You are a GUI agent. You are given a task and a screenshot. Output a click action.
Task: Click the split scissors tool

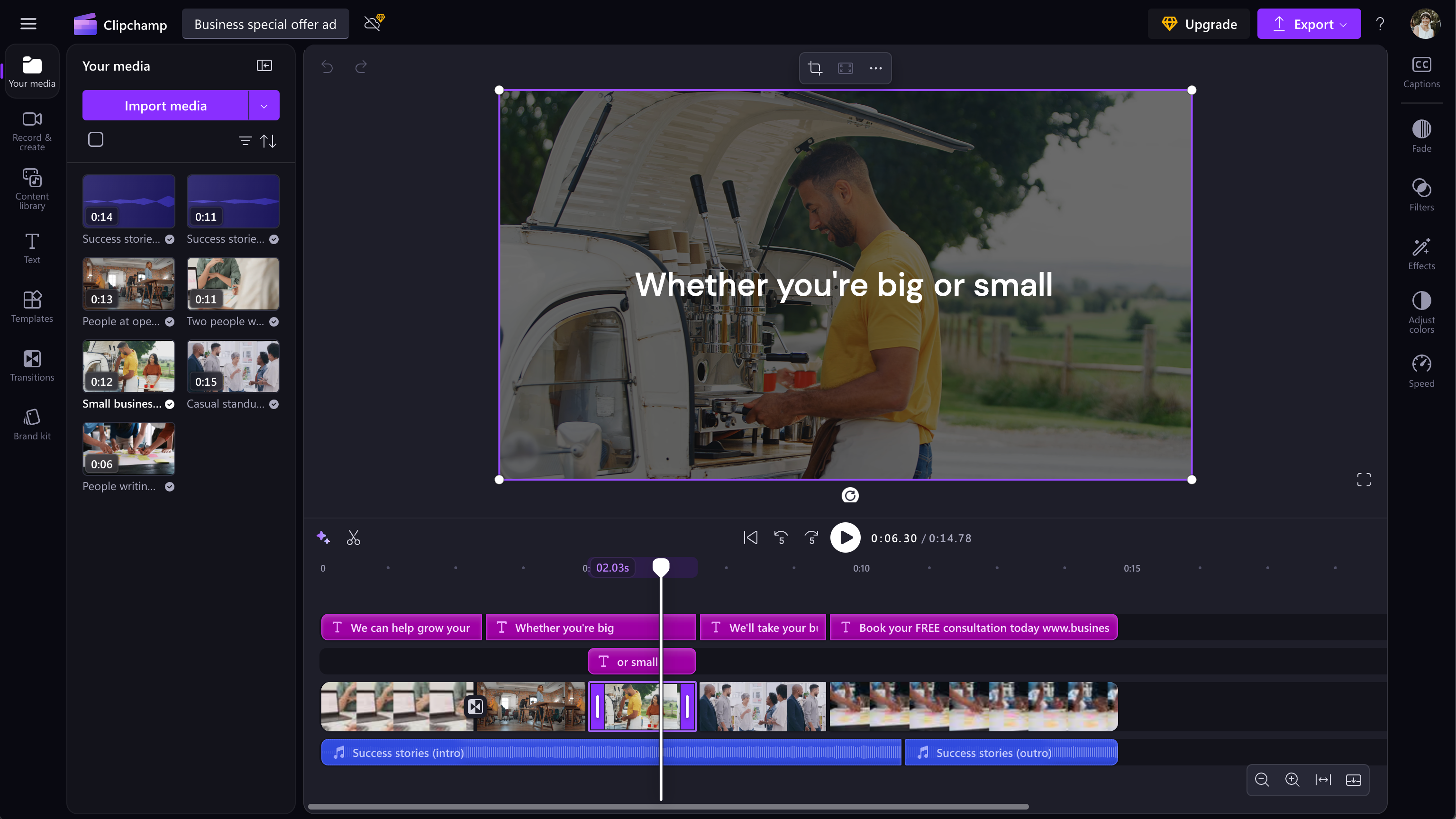pos(353,537)
